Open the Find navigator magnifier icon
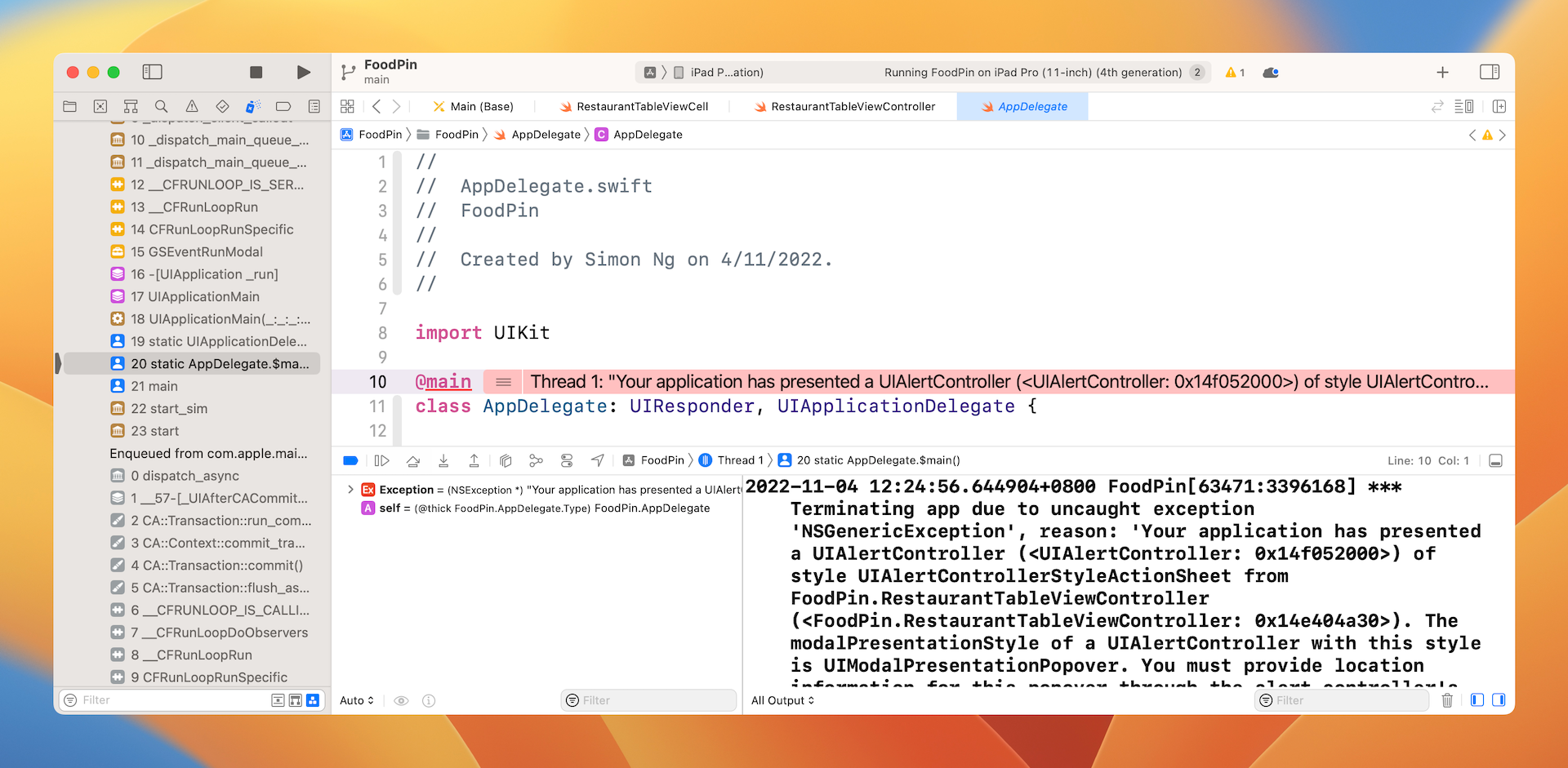The image size is (1568, 768). (161, 106)
